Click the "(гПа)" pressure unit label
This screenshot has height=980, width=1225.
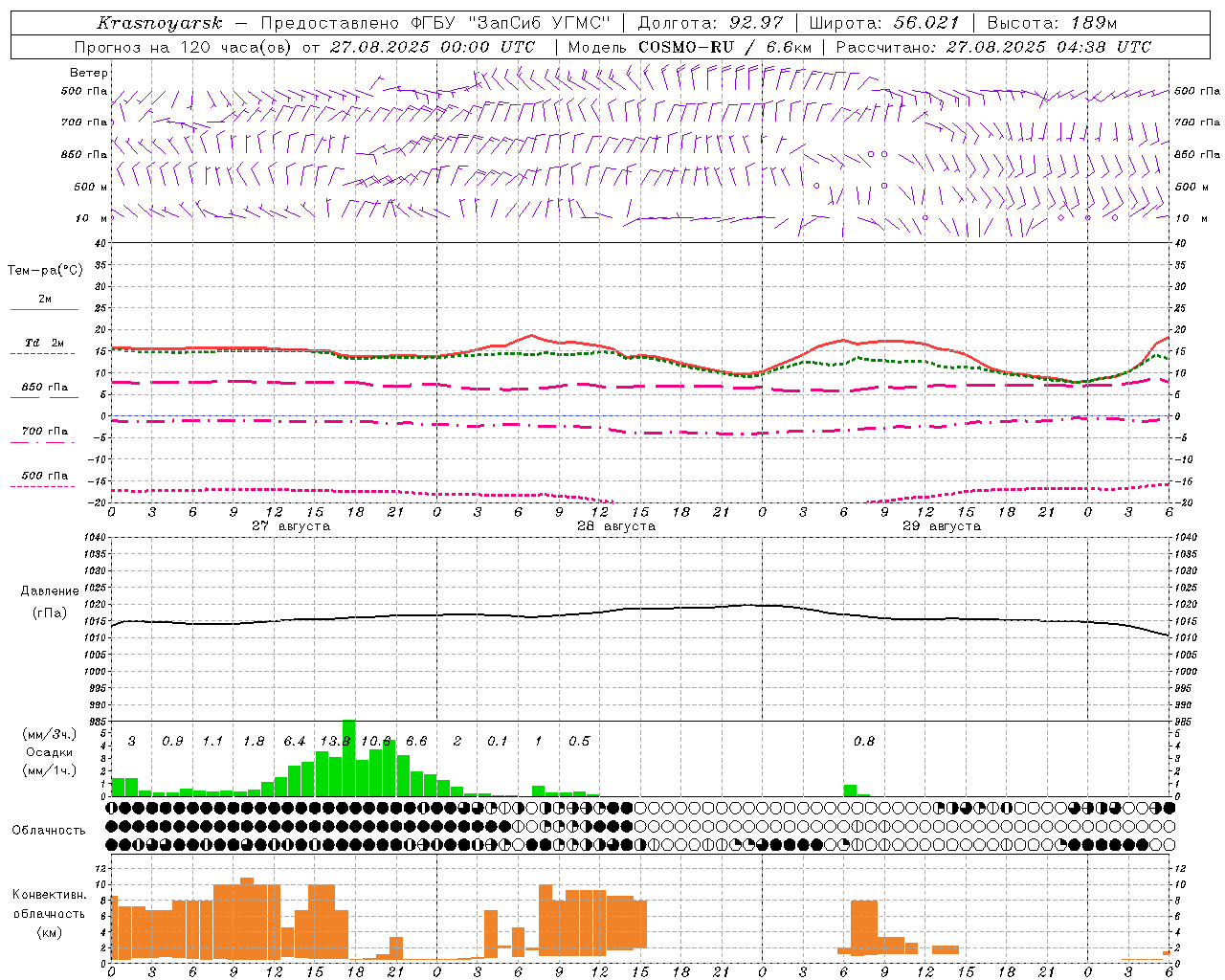[50, 613]
